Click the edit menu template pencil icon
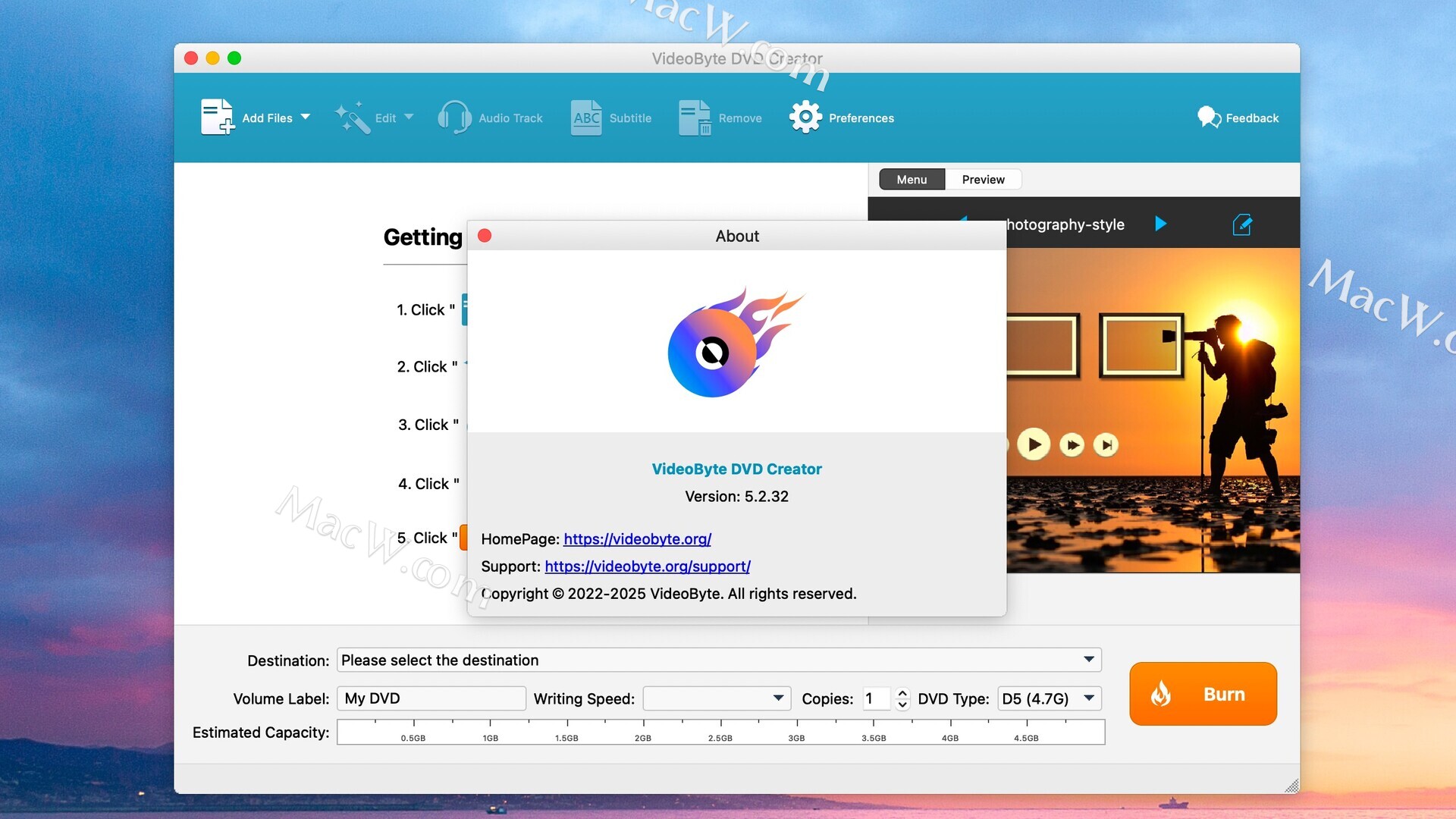This screenshot has height=819, width=1456. pos(1242,224)
